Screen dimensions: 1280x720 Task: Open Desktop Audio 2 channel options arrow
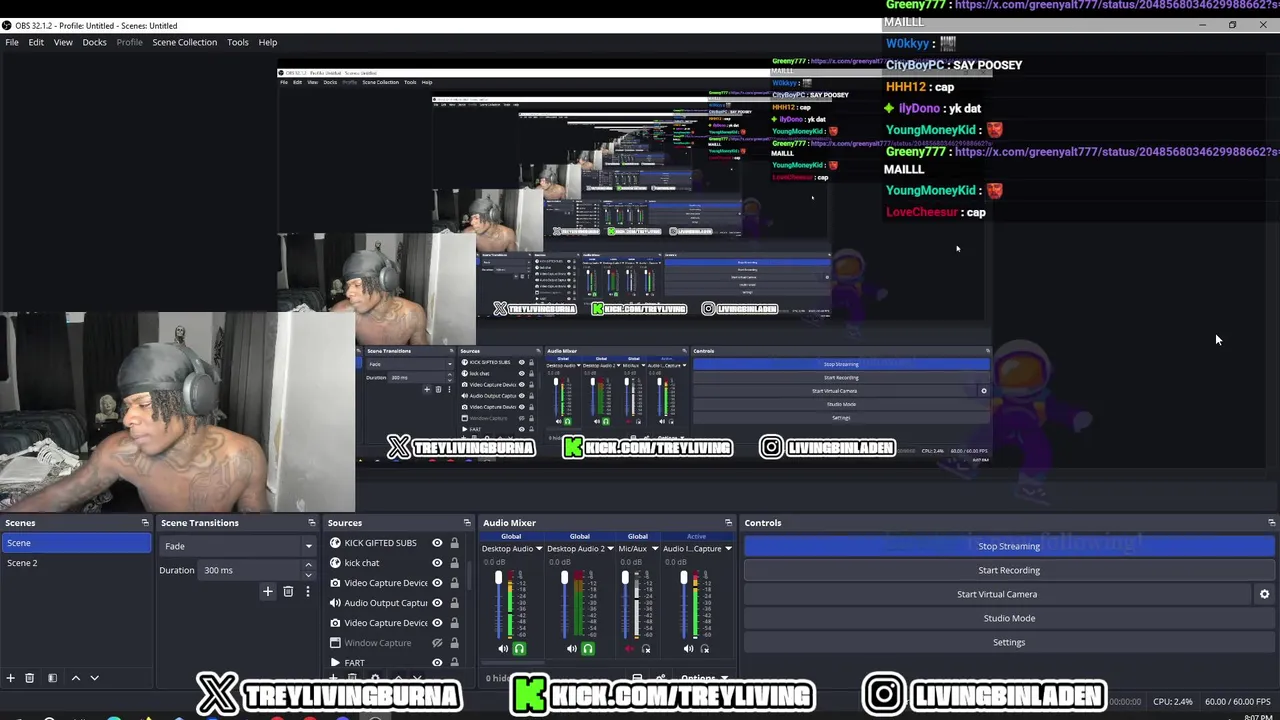coord(609,549)
